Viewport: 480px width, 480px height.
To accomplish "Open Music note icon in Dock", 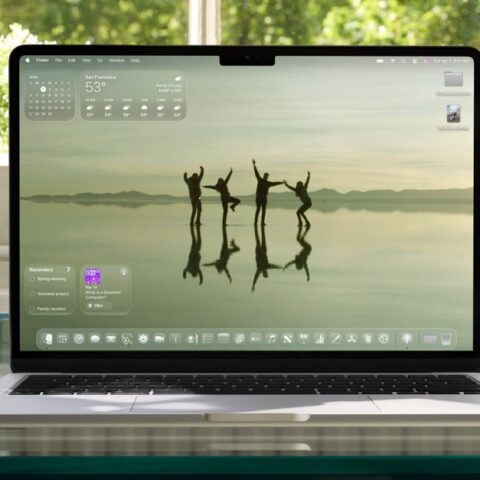I will tap(272, 339).
